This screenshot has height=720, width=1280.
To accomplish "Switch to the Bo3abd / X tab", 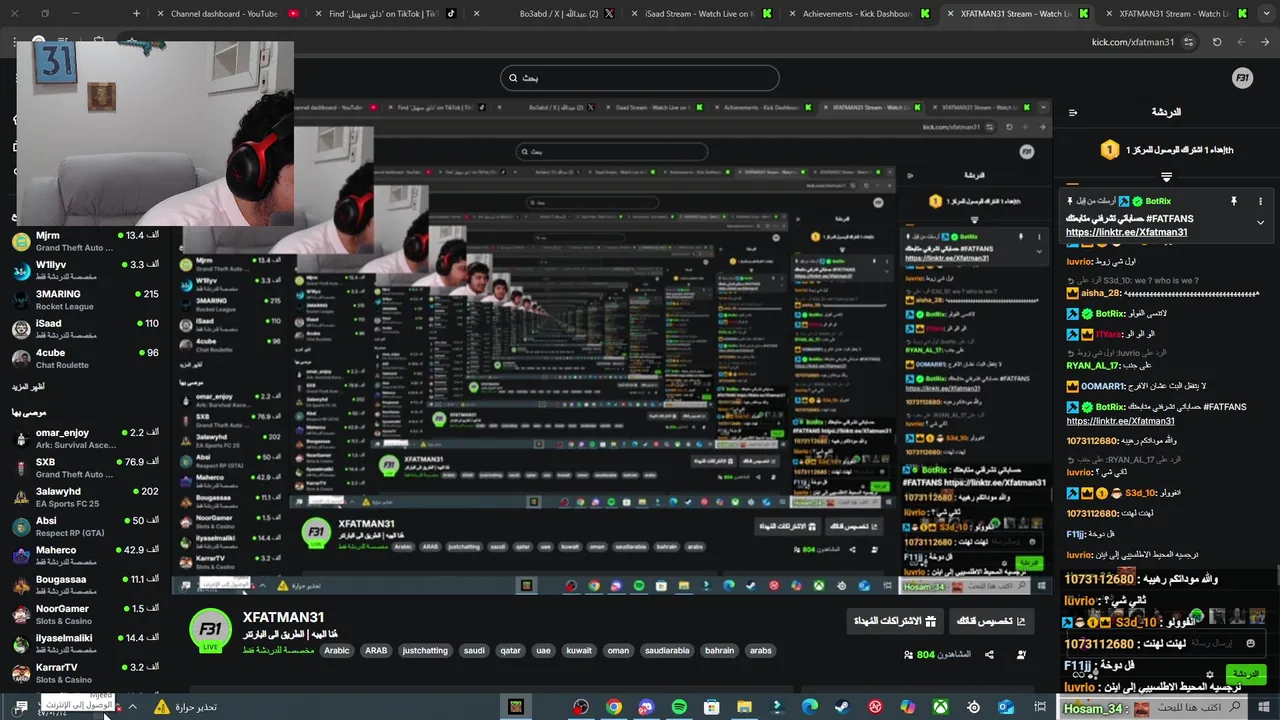I will (x=543, y=14).
